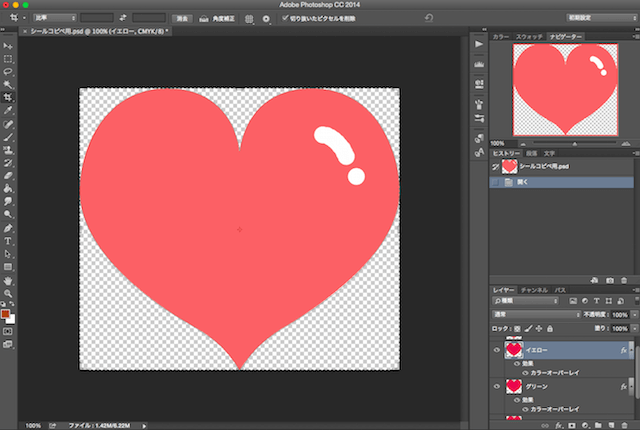Open additional crop settings gear

266,19
